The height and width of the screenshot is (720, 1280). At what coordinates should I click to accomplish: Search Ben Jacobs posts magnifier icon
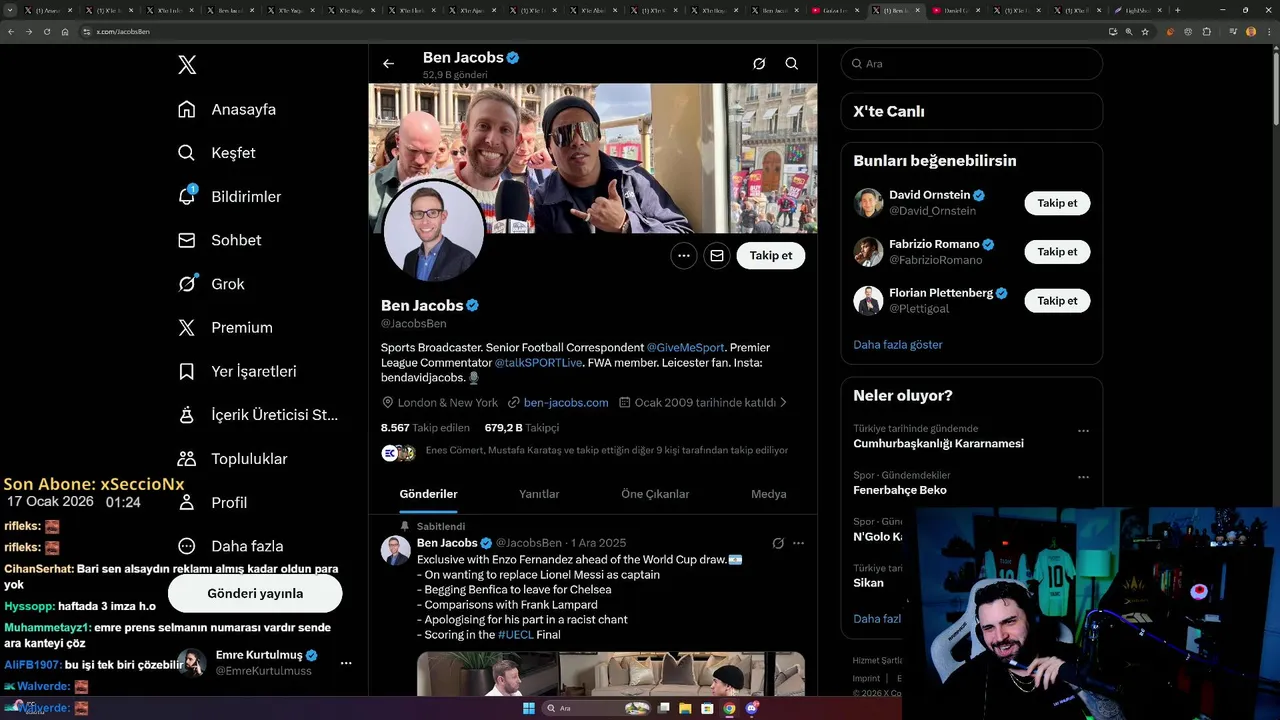(791, 64)
